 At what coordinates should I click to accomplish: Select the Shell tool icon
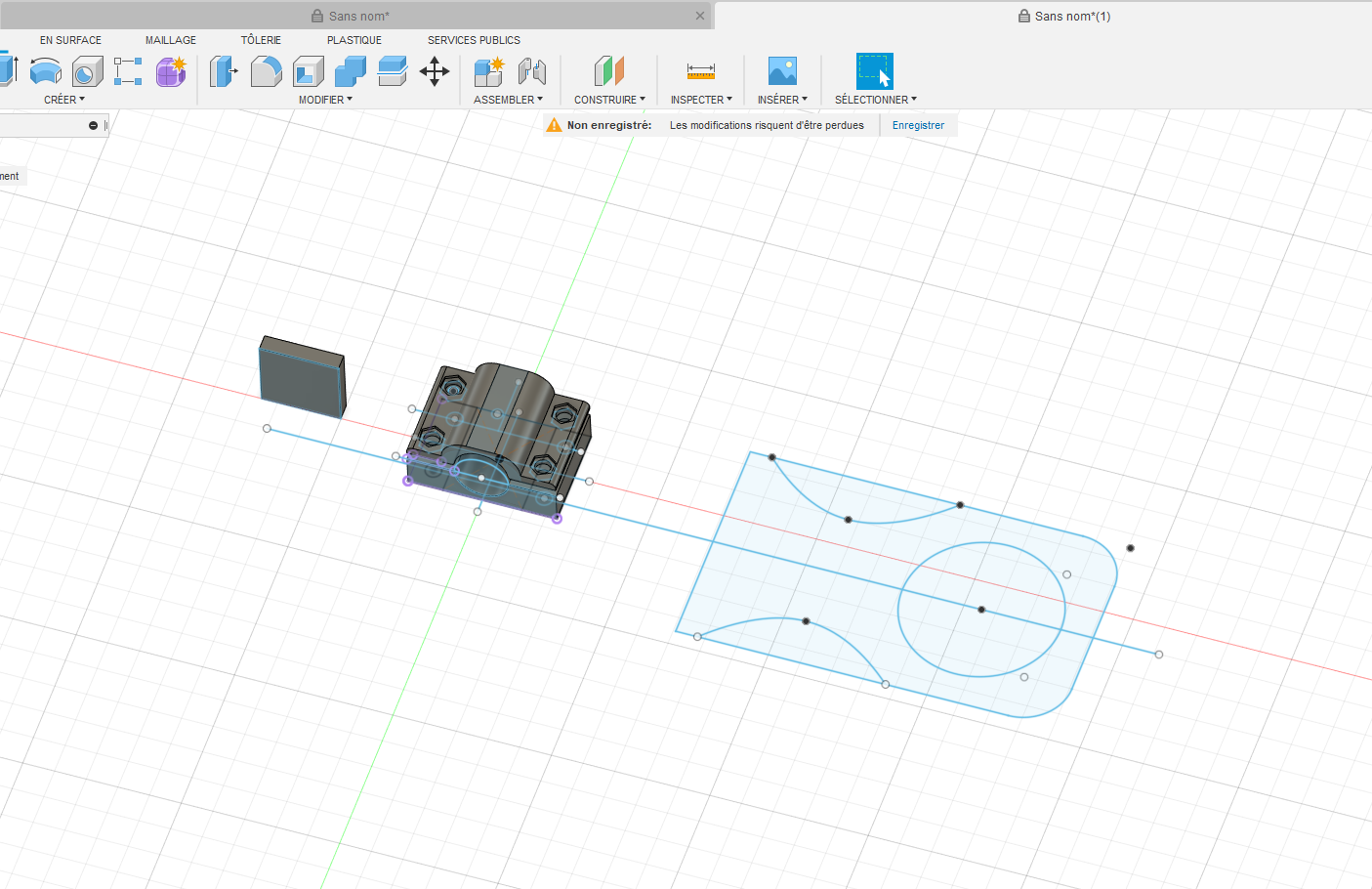(x=309, y=71)
